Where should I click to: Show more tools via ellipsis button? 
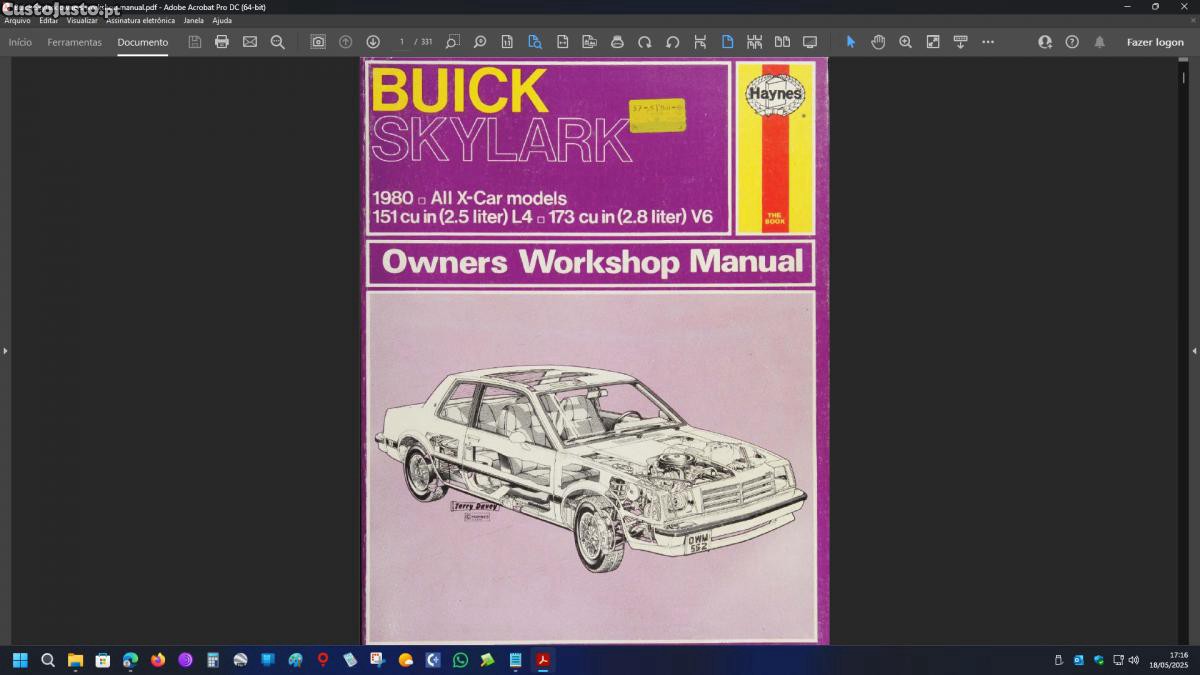988,42
